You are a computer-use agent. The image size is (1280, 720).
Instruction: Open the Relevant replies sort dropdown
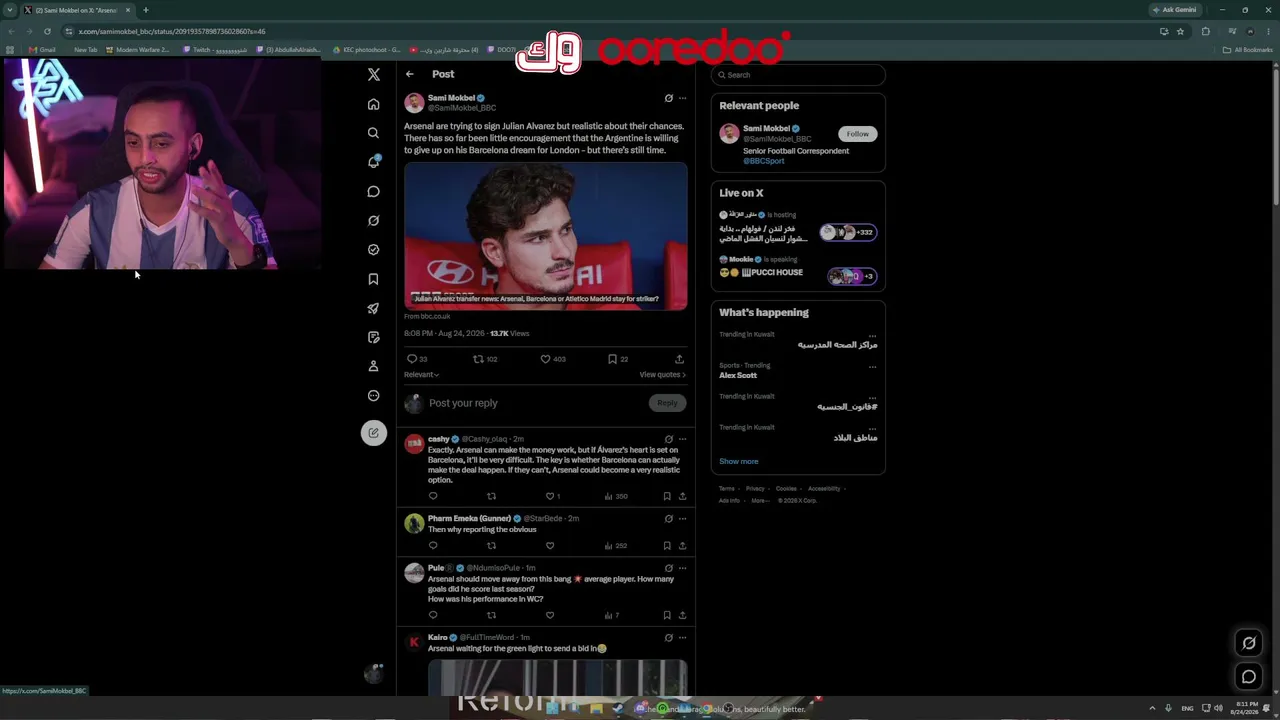[x=421, y=375]
